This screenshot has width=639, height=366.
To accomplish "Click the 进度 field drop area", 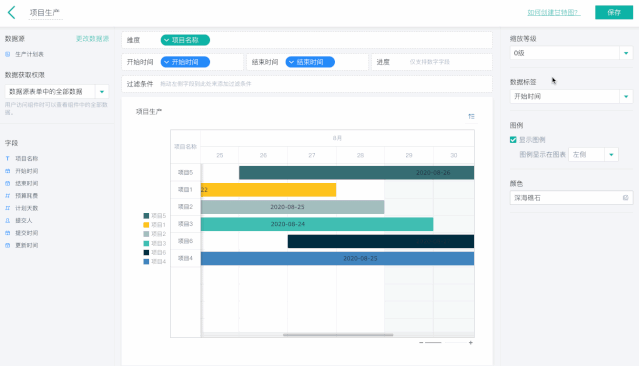I will point(432,62).
